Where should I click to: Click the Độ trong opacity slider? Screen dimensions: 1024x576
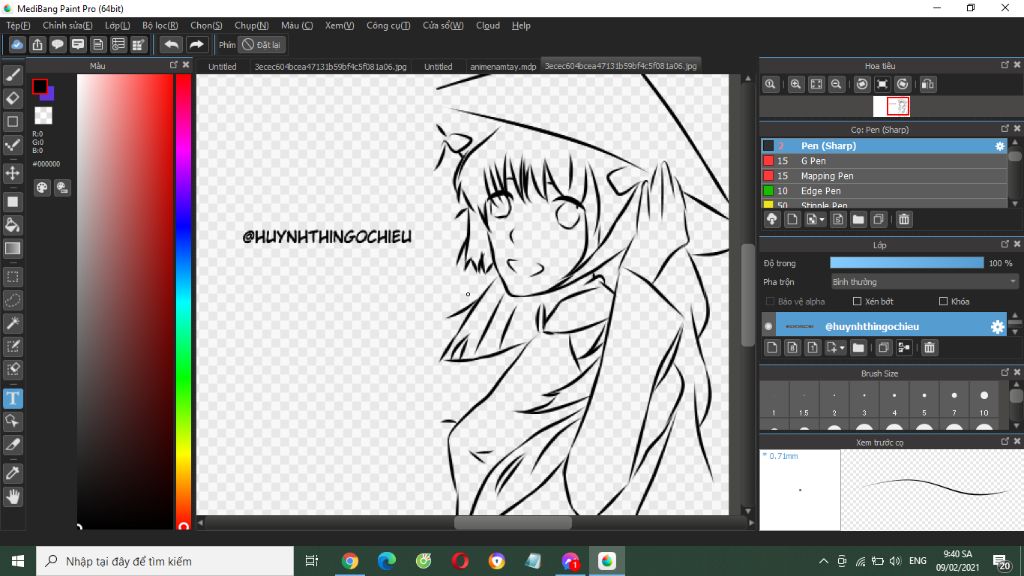pos(906,263)
